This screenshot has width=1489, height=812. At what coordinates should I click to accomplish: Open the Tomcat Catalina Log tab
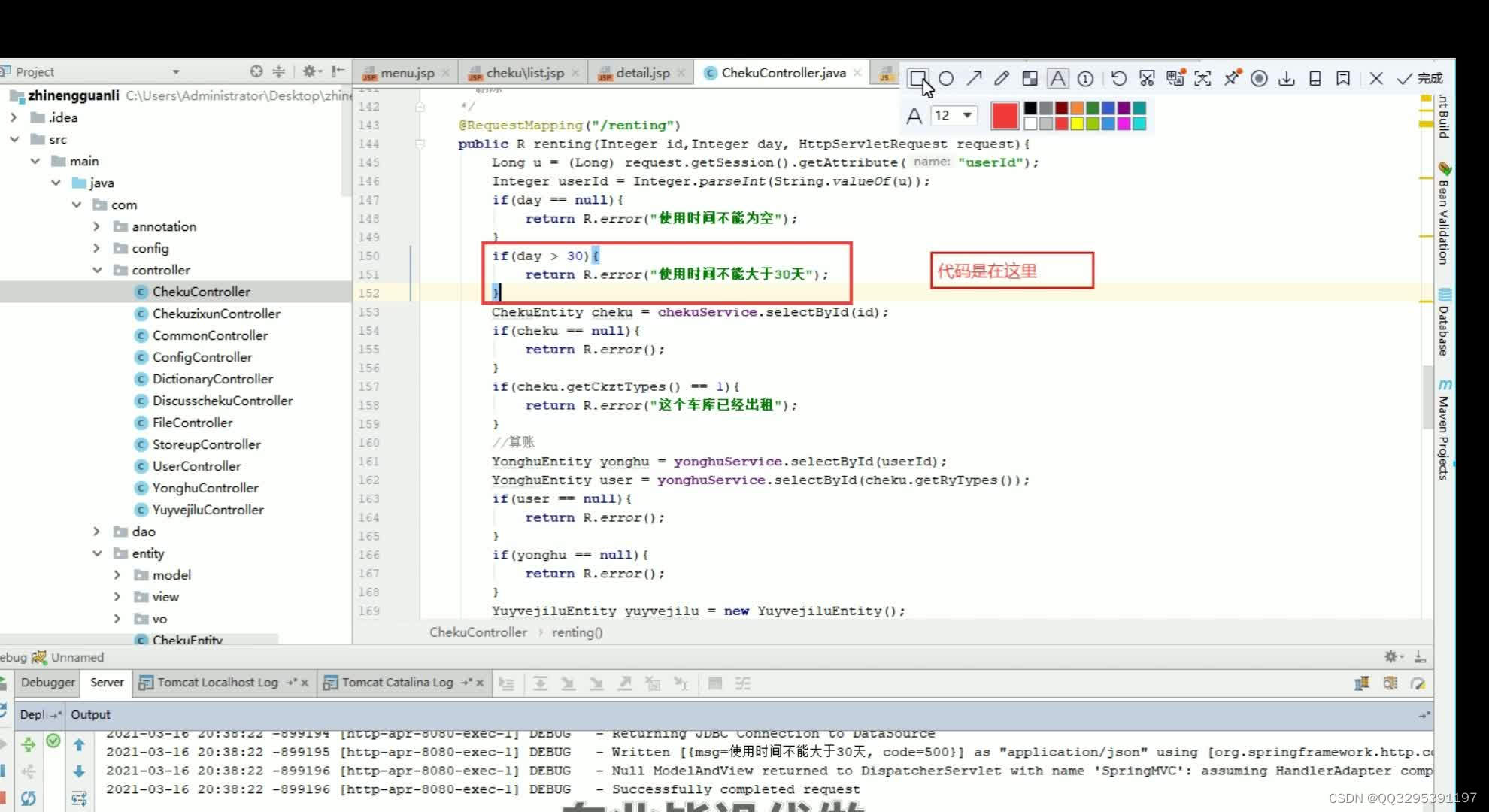point(397,683)
